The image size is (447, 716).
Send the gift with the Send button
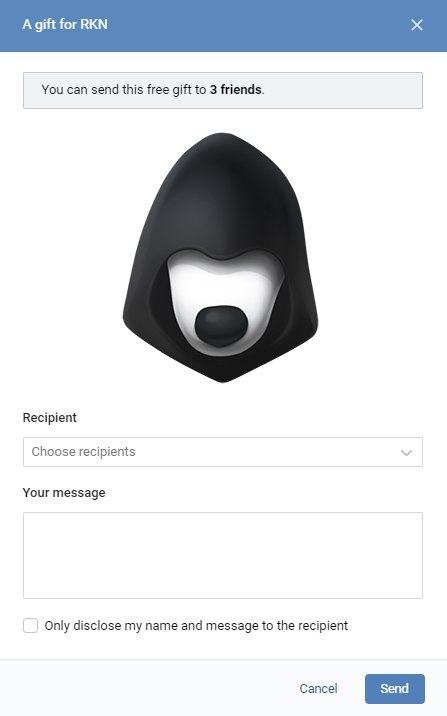394,689
